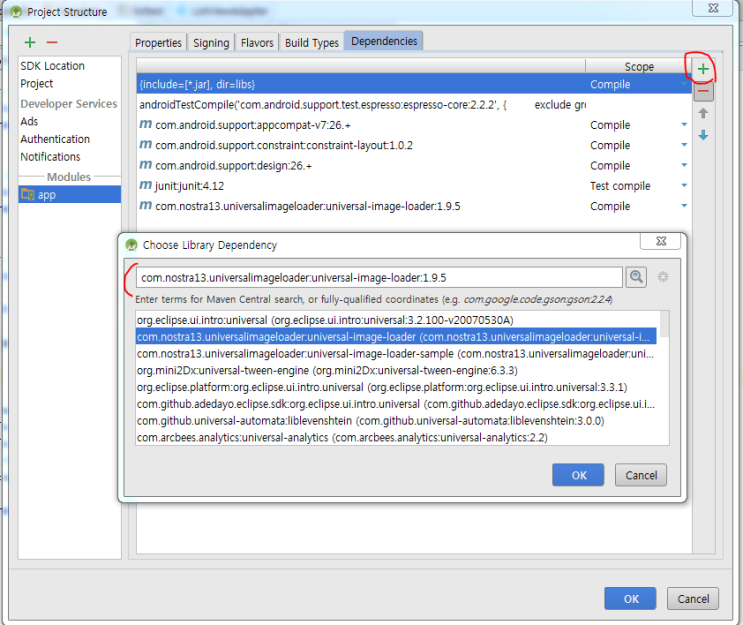Select Ads in Developer Services
743x625 pixels.
point(29,121)
